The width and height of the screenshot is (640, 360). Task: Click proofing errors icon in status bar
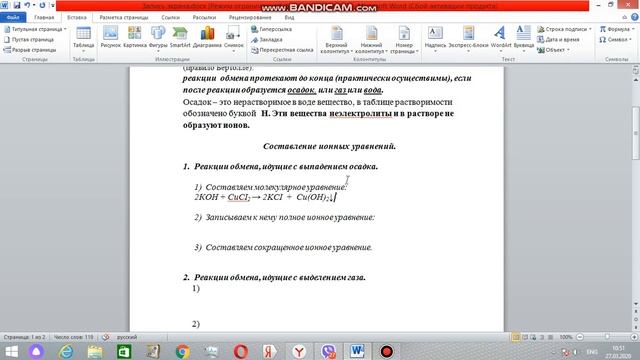point(105,337)
